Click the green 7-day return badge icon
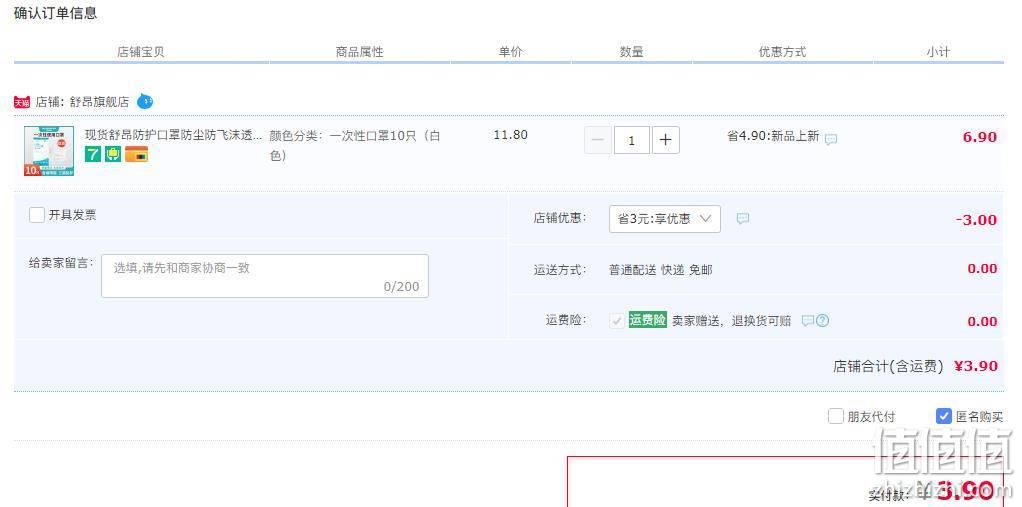The height and width of the screenshot is (507, 1022). point(93,154)
